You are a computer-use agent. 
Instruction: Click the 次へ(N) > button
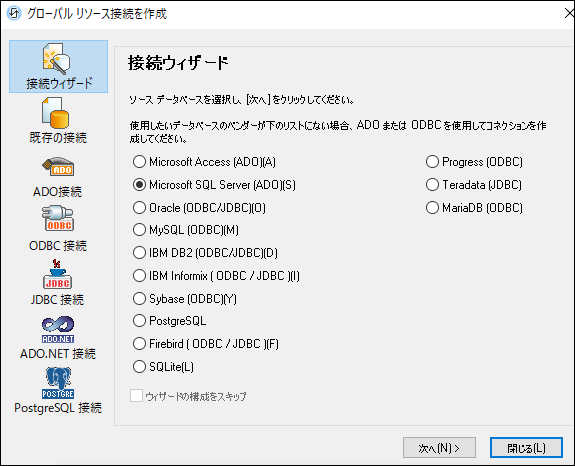439,448
